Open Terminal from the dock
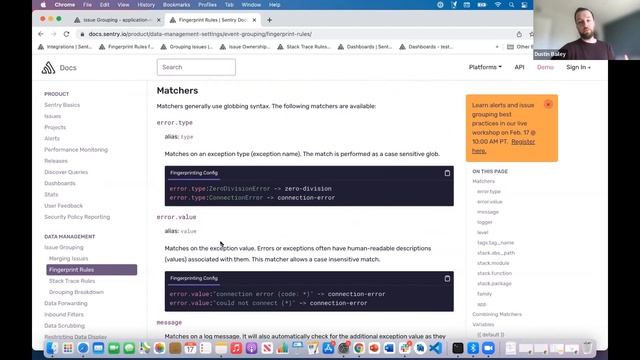640x360 pixels. 458,348
